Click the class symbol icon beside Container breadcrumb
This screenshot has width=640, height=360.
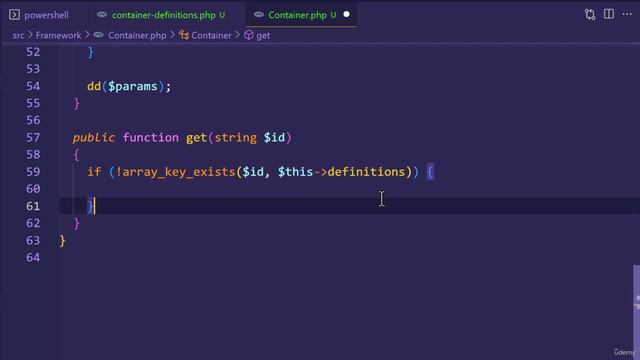[x=184, y=36]
